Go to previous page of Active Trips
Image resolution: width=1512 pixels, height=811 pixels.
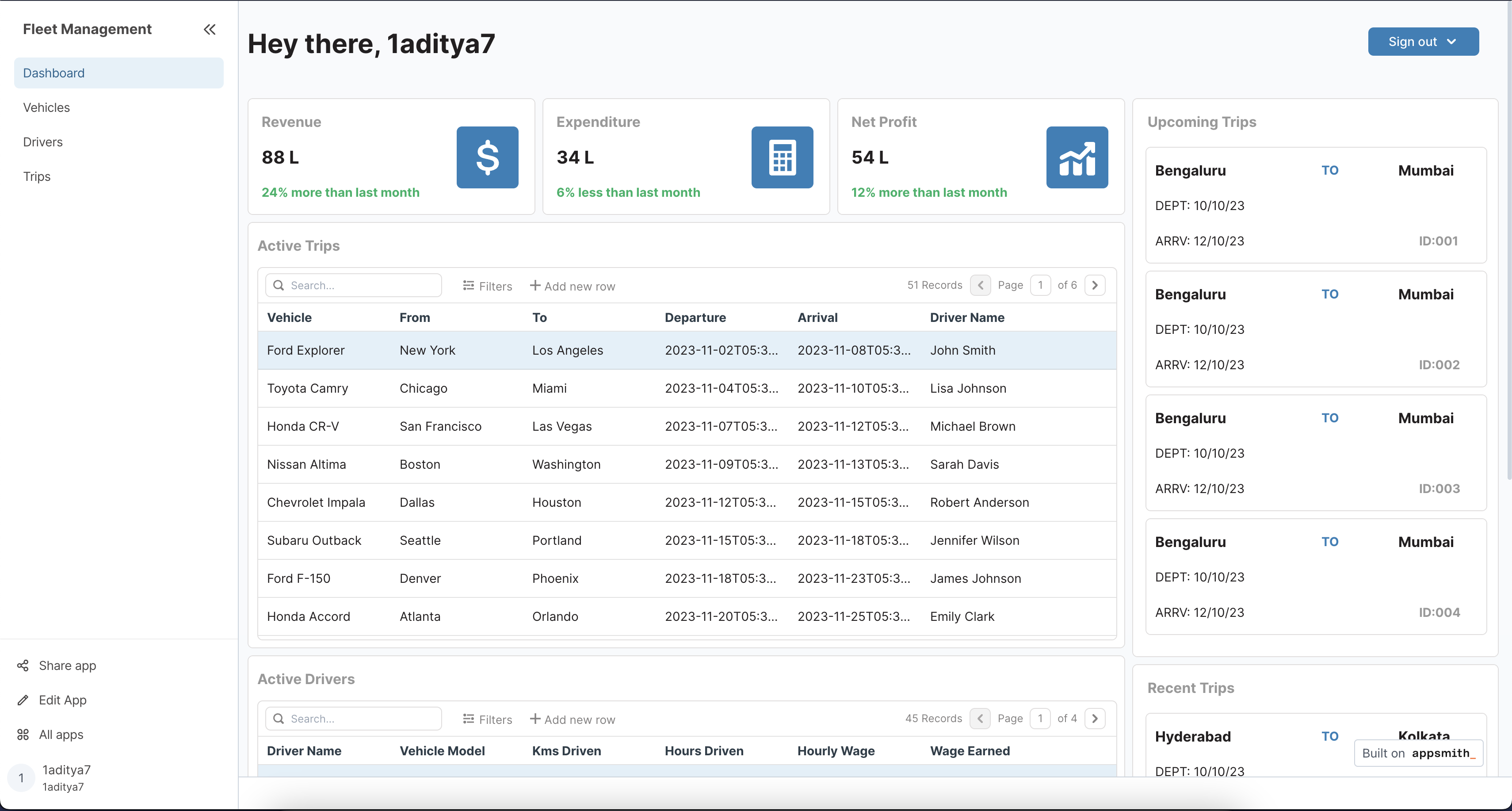tap(980, 285)
